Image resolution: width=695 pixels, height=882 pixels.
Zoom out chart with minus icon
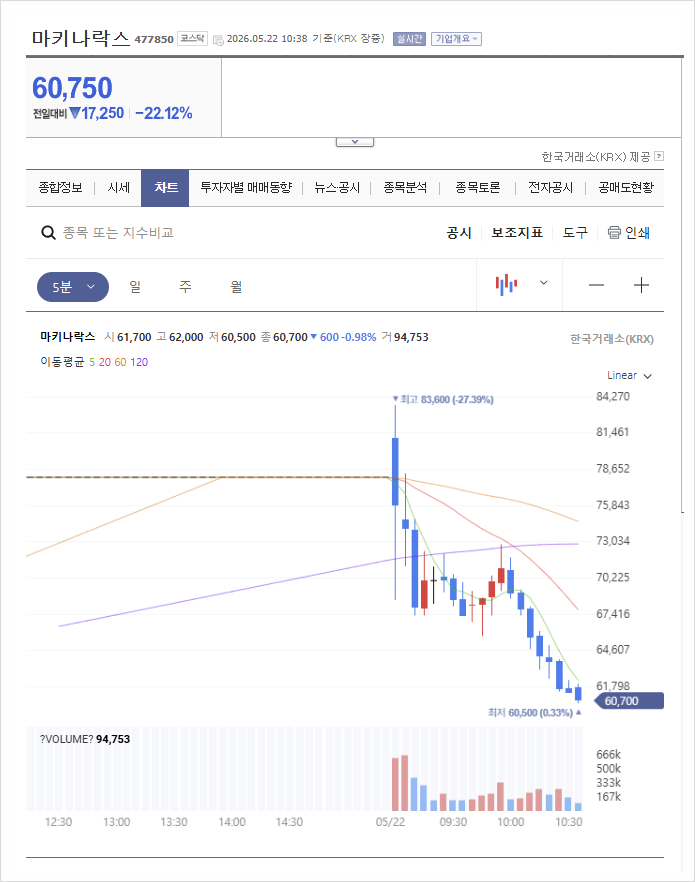[596, 285]
